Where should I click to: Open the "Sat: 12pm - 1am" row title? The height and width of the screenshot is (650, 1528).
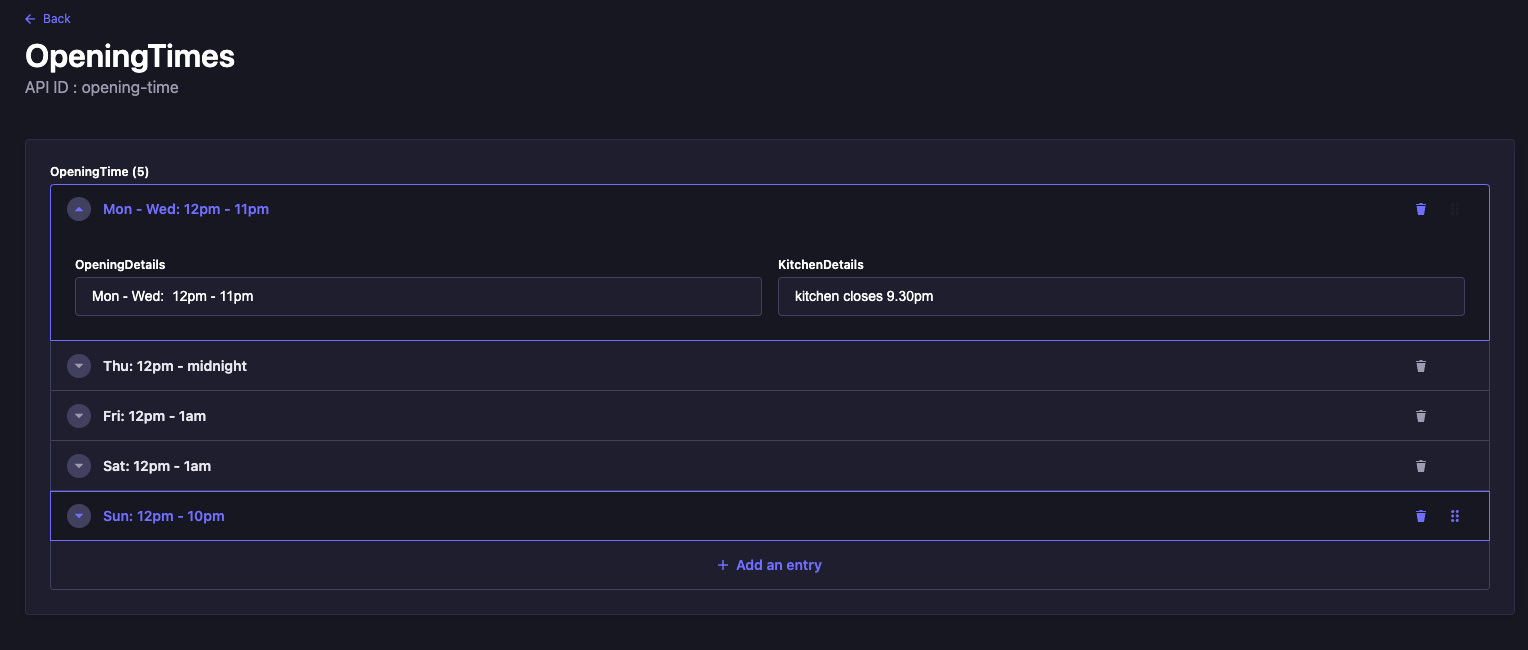[x=157, y=466]
